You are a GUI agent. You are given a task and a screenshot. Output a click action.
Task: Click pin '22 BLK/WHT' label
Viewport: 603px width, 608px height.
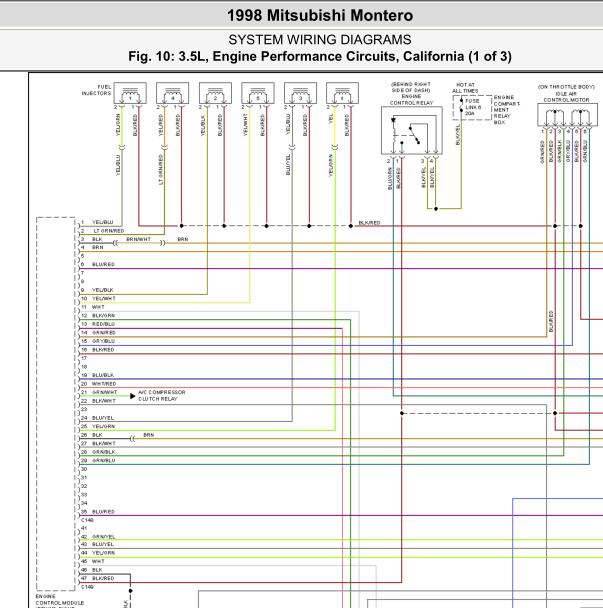pos(98,401)
